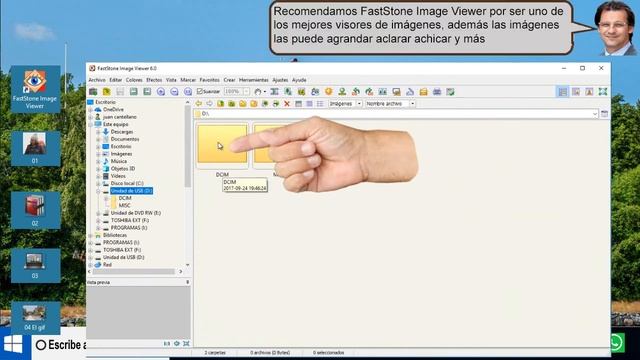Open the 100% zoom level dropdown
640x360 pixels.
246,91
